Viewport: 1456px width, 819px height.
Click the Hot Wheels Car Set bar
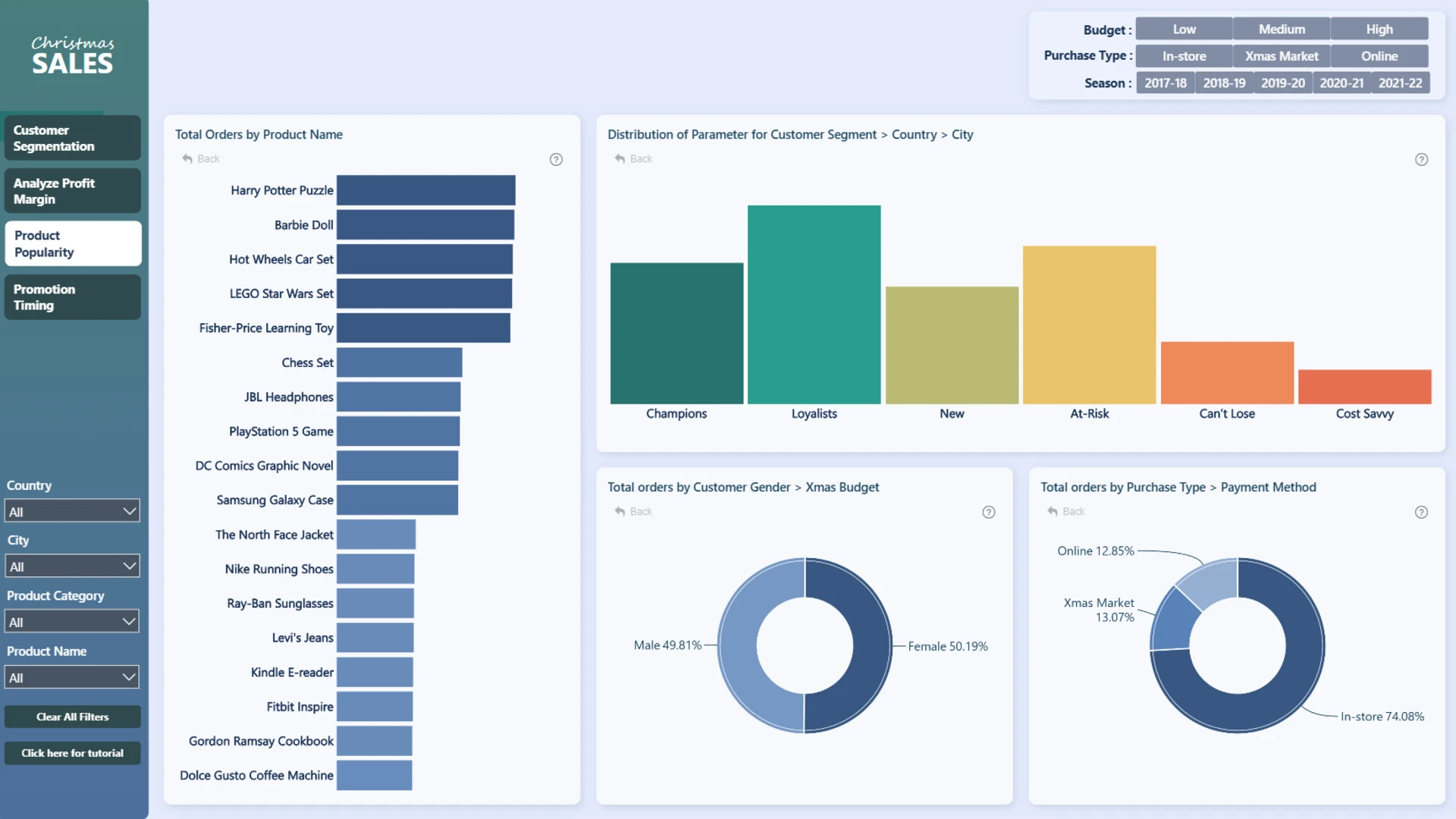[x=425, y=259]
